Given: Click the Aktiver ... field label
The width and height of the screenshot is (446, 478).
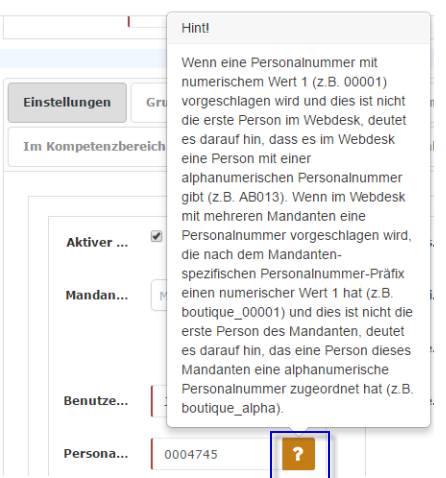Looking at the screenshot, I should coord(97,243).
